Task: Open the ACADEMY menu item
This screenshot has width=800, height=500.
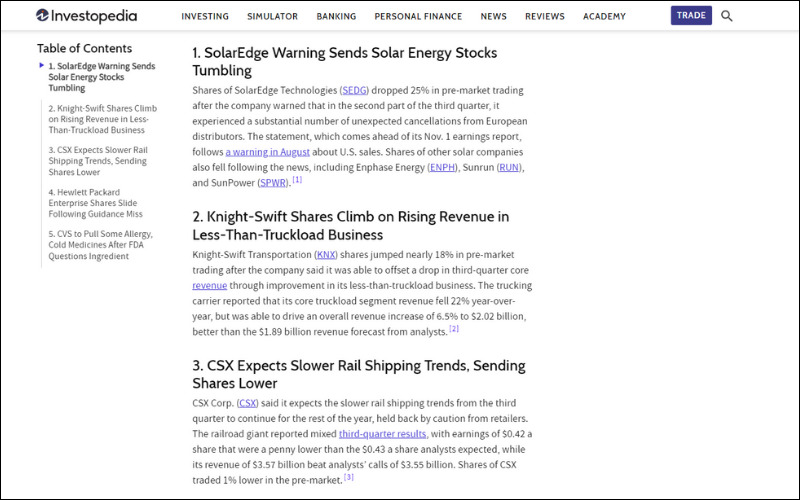Action: pyautogui.click(x=604, y=16)
